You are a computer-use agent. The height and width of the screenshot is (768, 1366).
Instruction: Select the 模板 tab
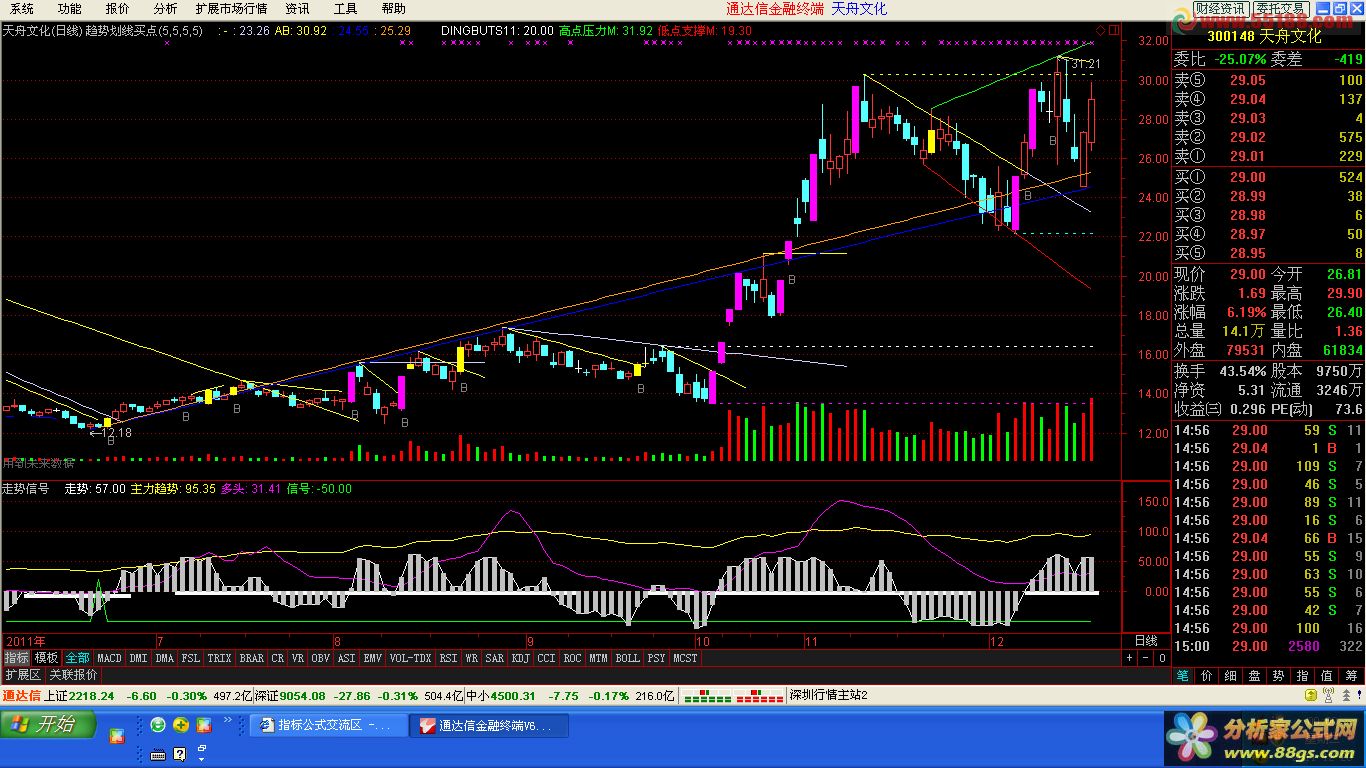click(46, 658)
